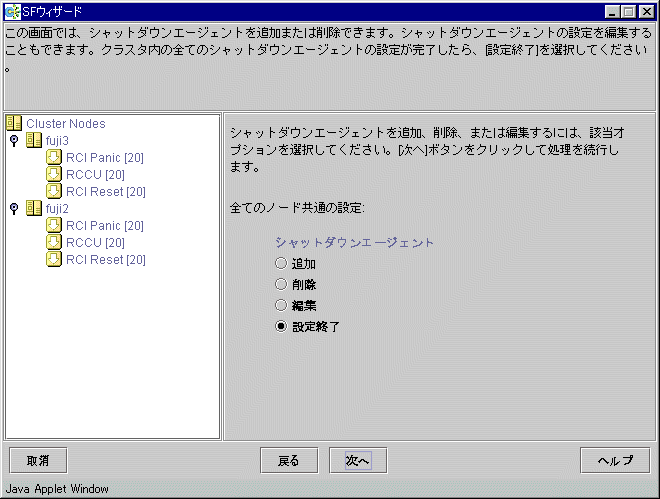Select the 設定終了 radio option
660x499 pixels.
281,326
